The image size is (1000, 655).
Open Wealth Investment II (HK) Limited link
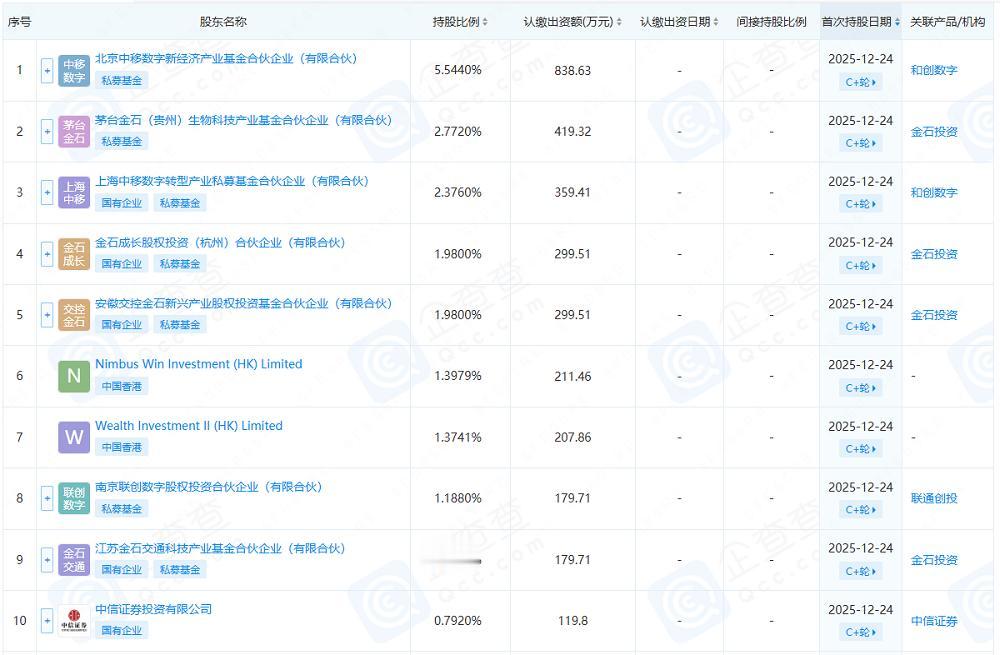[x=189, y=425]
